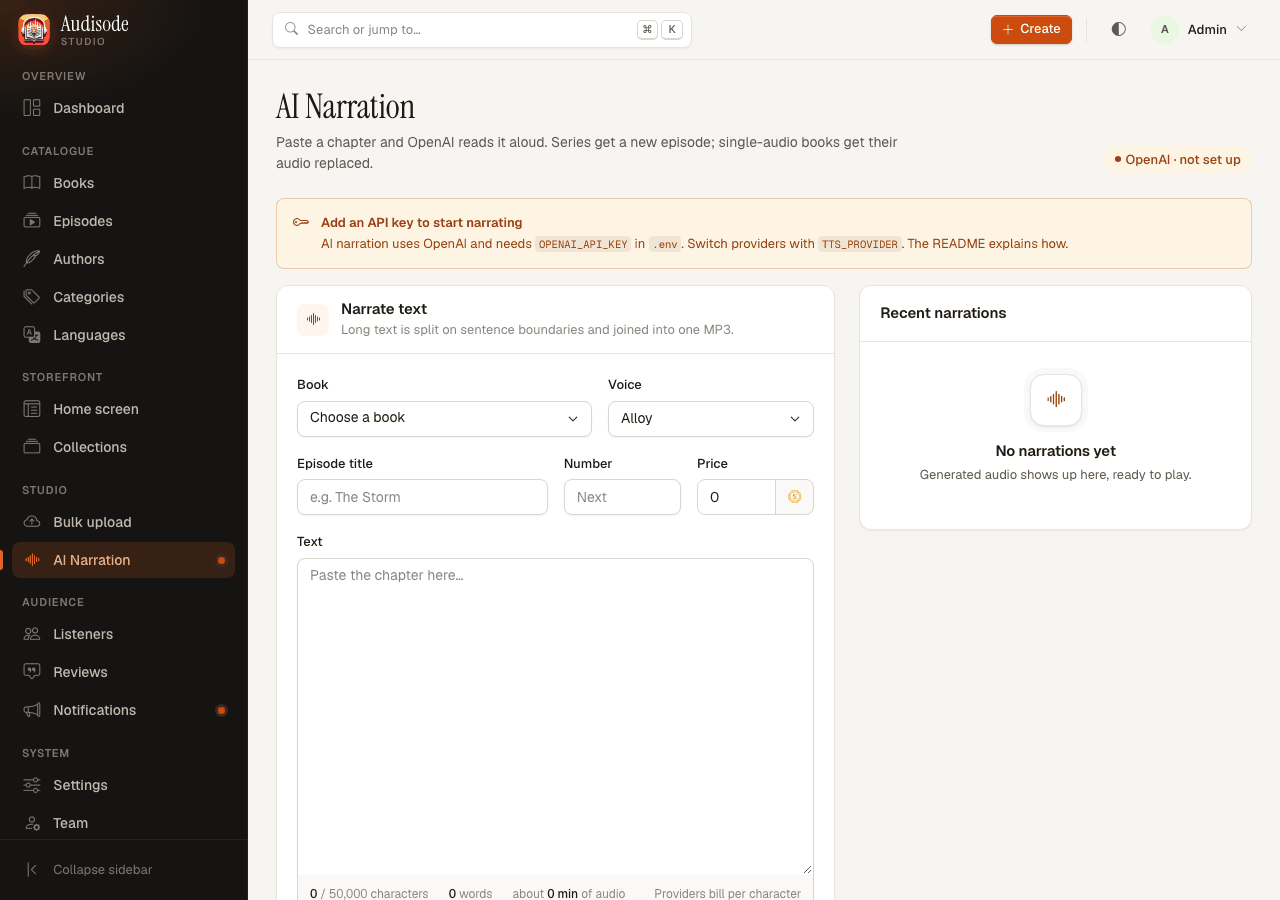The image size is (1280, 900).
Task: Click the waveform icon under Recent narrations
Action: pyautogui.click(x=1056, y=400)
